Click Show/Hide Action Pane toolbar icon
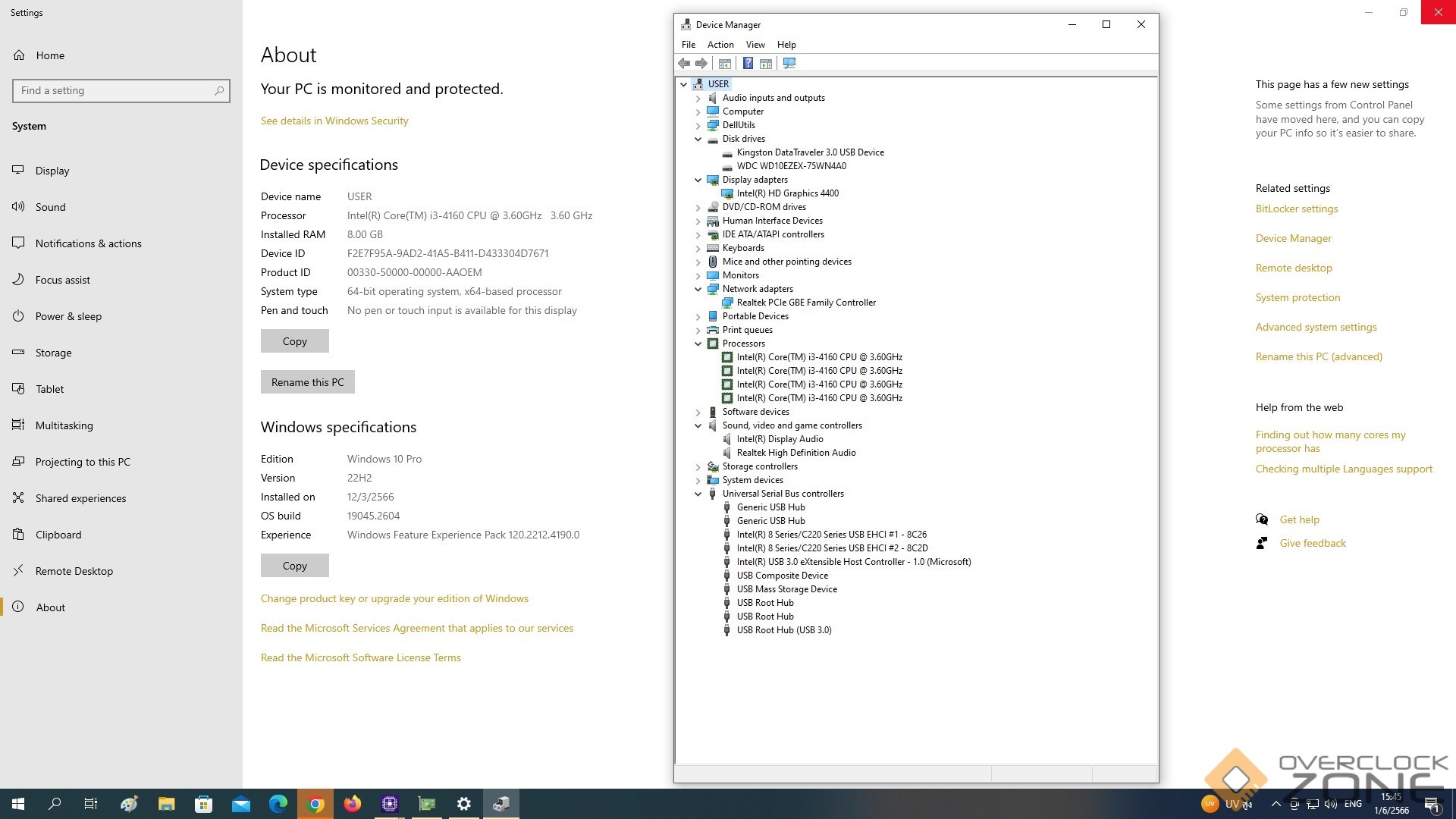Viewport: 1456px width, 819px height. click(x=766, y=64)
